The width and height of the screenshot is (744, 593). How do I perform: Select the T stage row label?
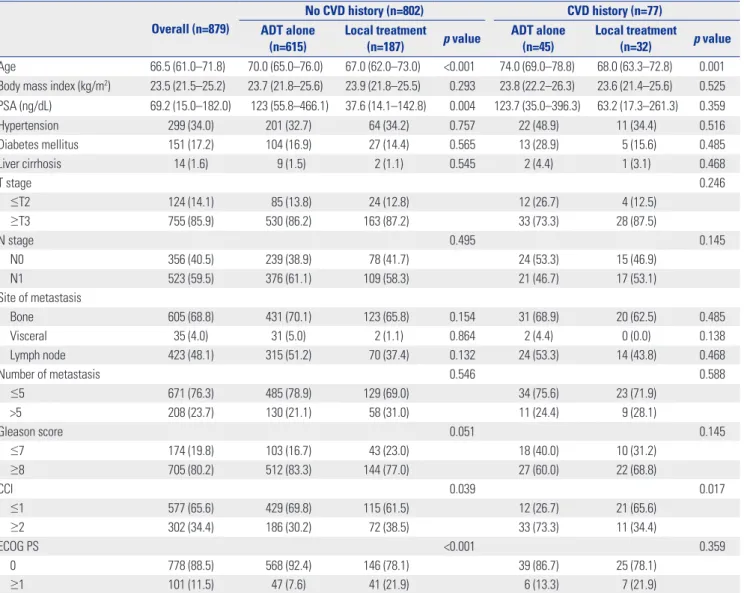coord(16,183)
